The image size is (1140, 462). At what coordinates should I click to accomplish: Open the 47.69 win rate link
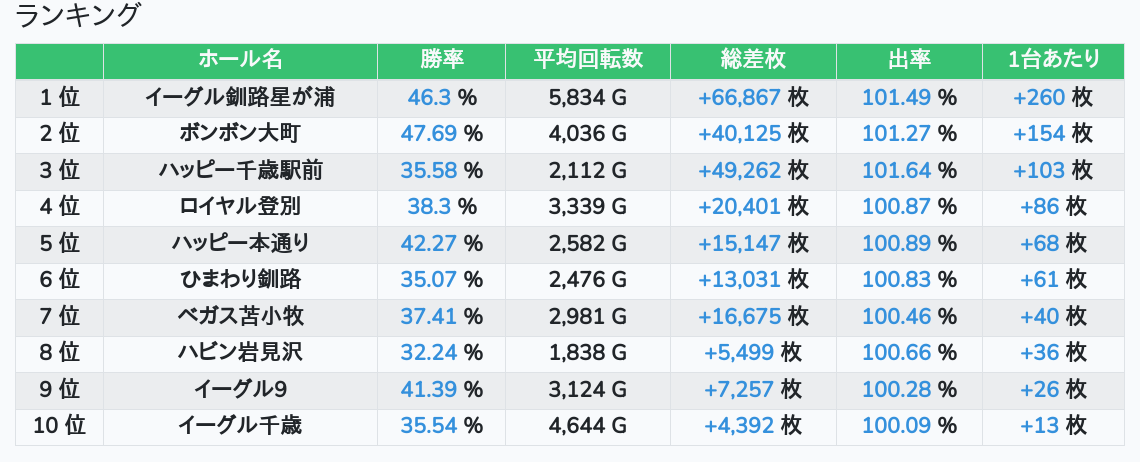[x=429, y=134]
